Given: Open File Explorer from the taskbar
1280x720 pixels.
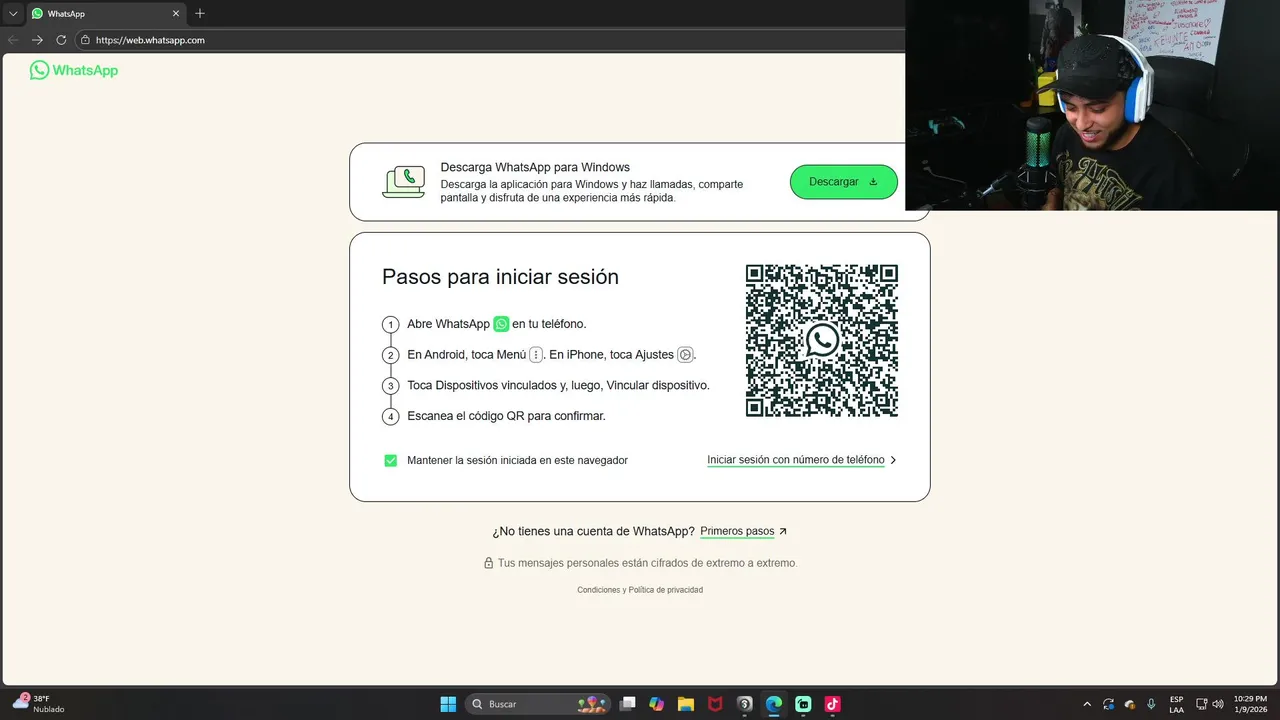Looking at the screenshot, I should tap(686, 704).
